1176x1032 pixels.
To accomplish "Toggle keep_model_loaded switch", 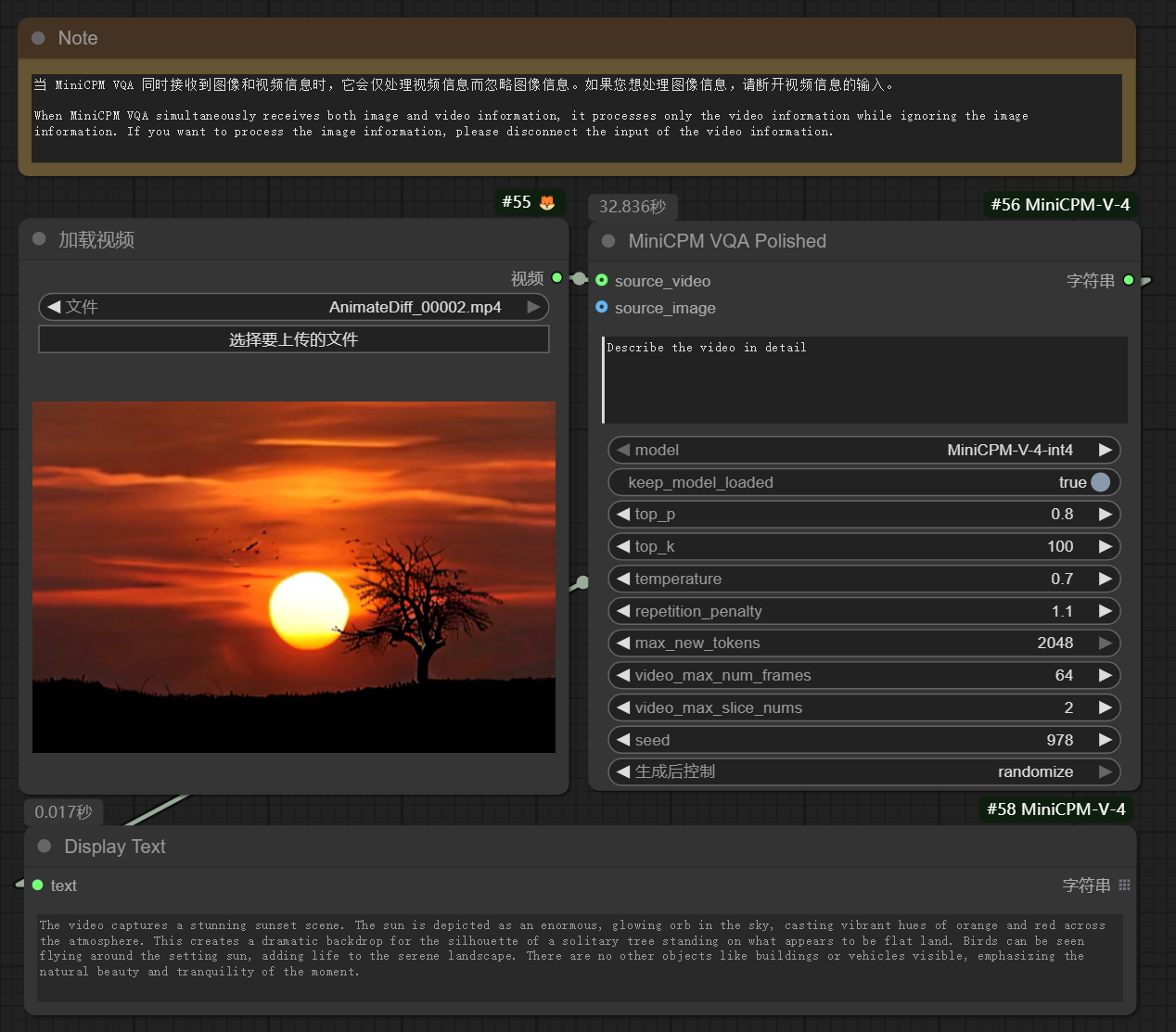I will click(1100, 482).
